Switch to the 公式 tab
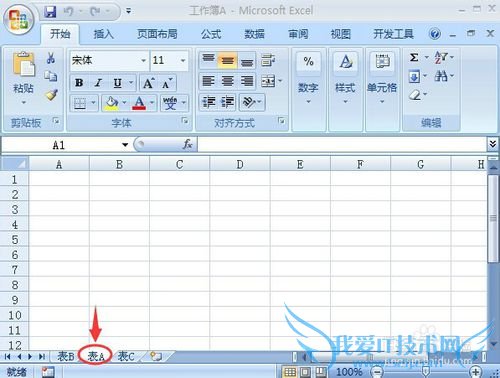The height and width of the screenshot is (378, 500). (x=211, y=34)
